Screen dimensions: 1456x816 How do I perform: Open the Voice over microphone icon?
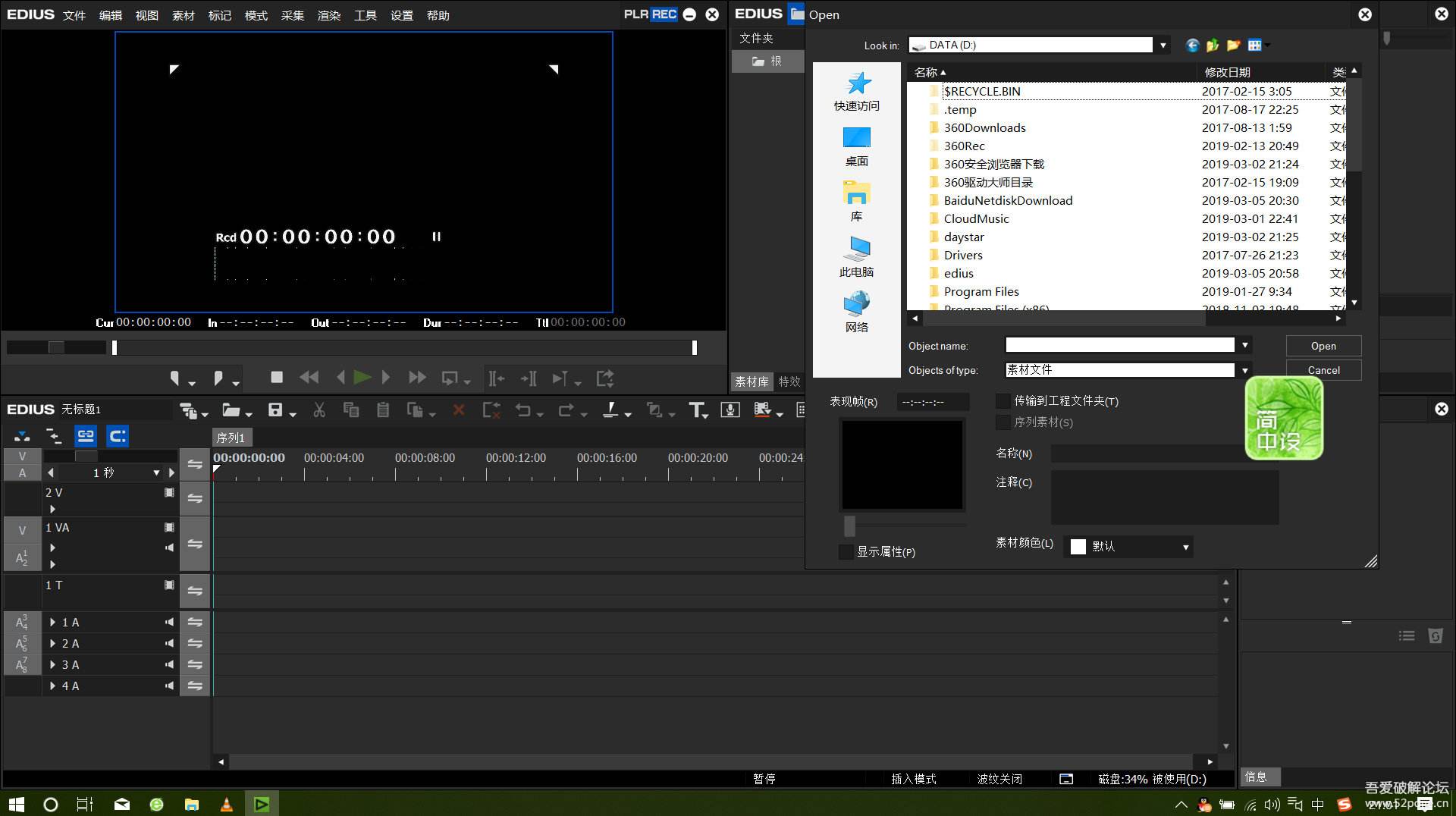(730, 410)
